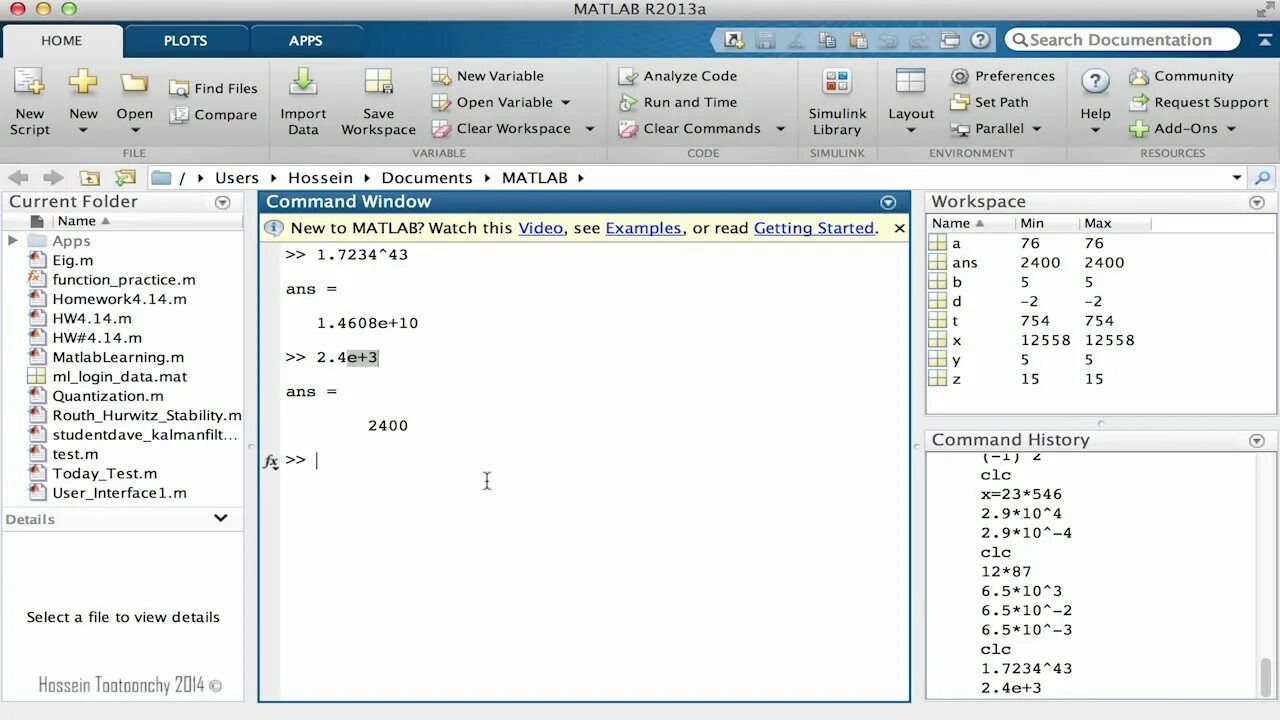This screenshot has height=720, width=1280.
Task: Click Import Data
Action: point(303,102)
